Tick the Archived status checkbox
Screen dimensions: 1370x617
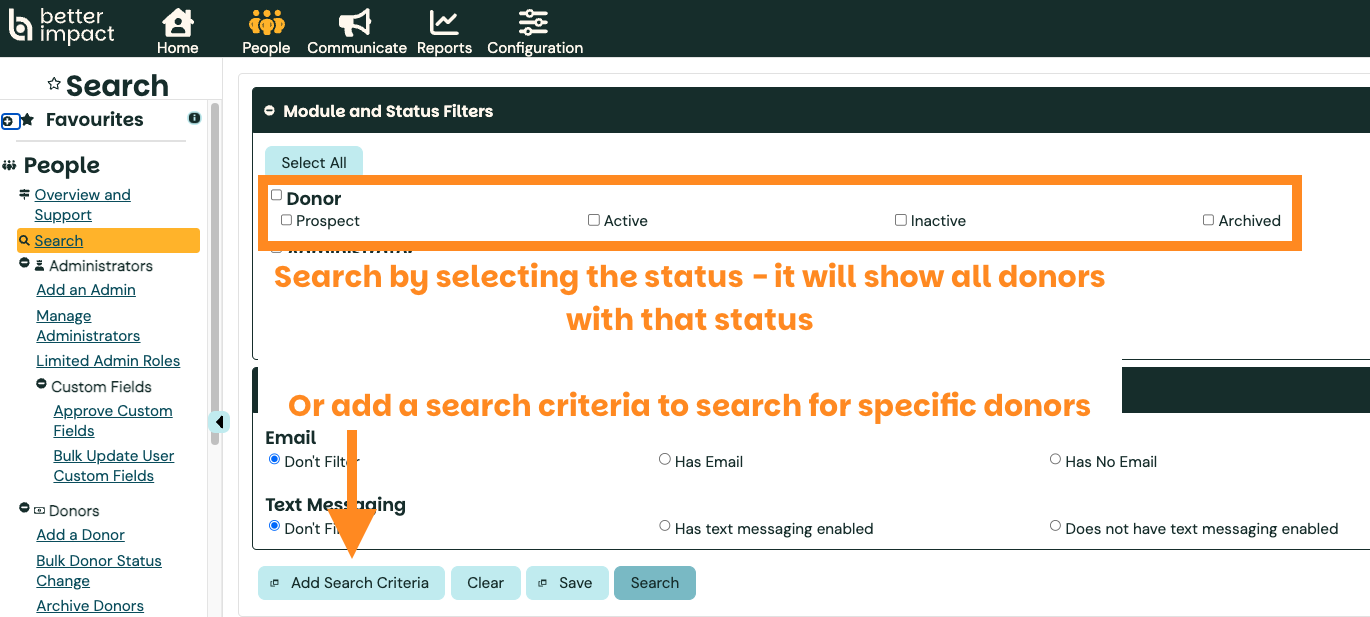pos(1208,220)
